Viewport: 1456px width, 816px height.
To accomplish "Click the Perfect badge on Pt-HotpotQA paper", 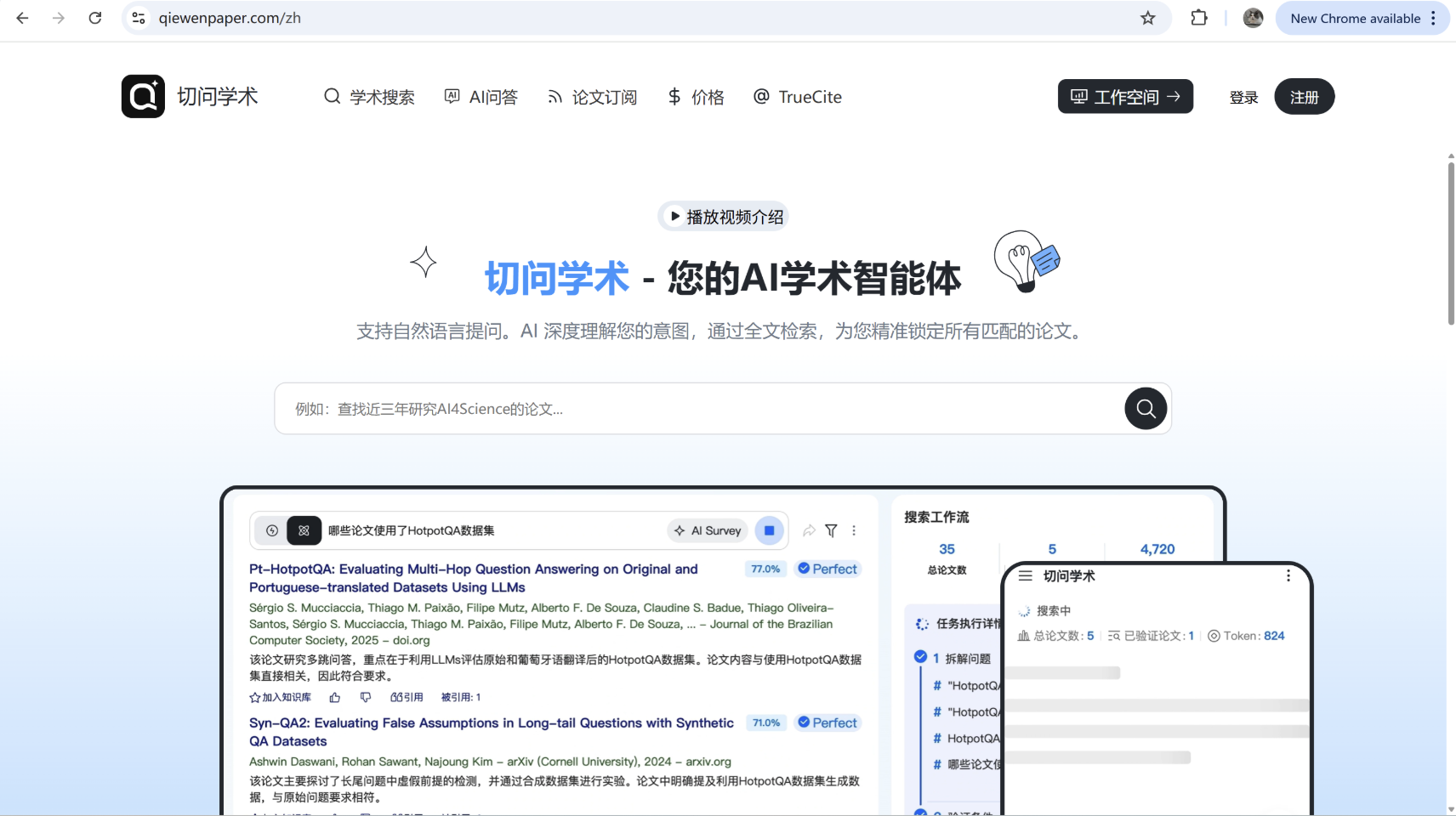I will click(828, 569).
